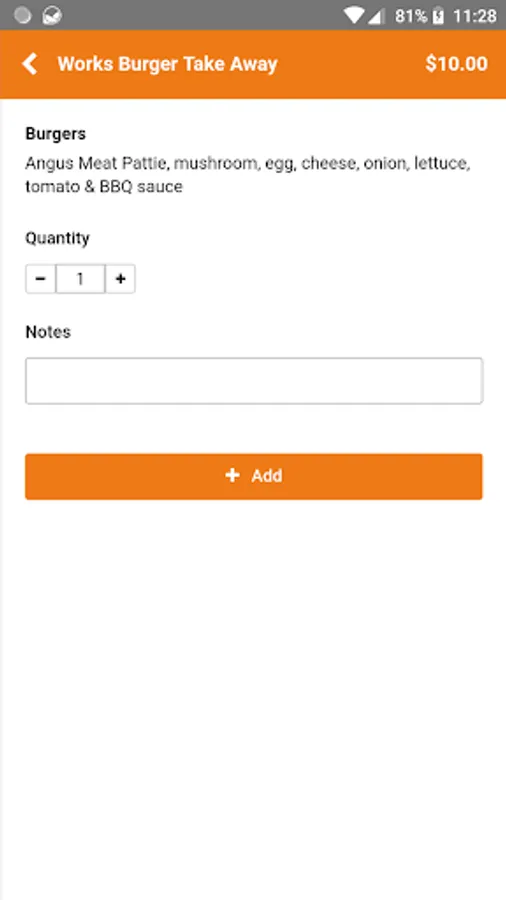This screenshot has width=506, height=900.
Task: Increase quantity with the plus button
Action: pos(120,279)
